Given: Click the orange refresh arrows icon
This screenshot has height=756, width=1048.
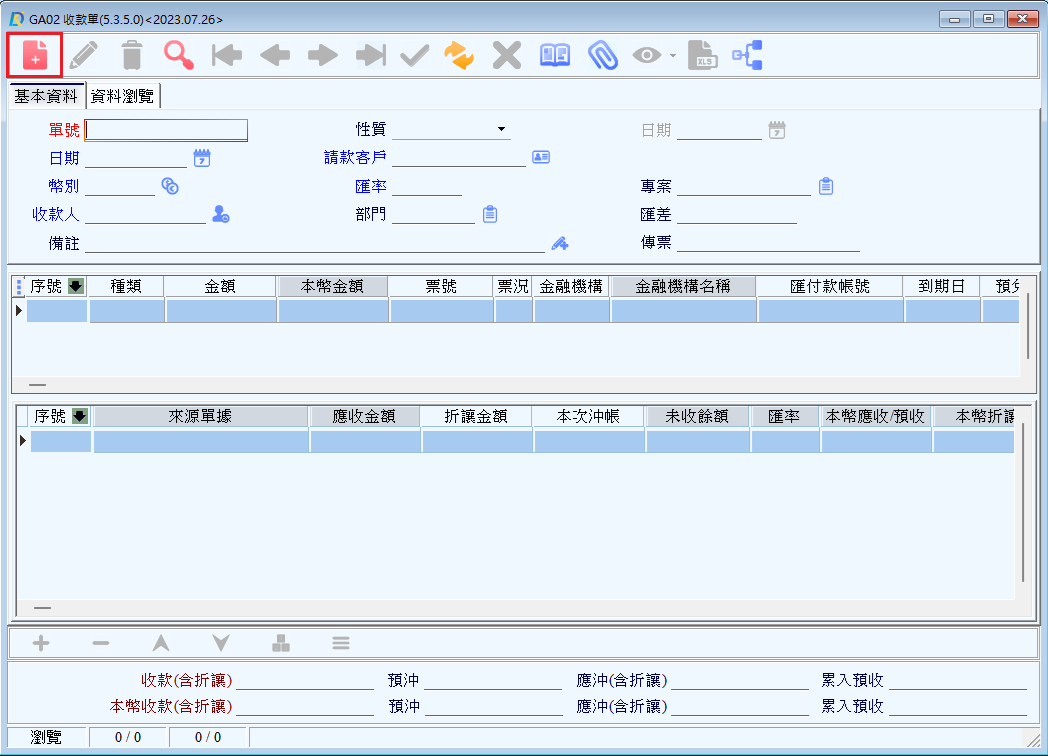Looking at the screenshot, I should tap(459, 55).
